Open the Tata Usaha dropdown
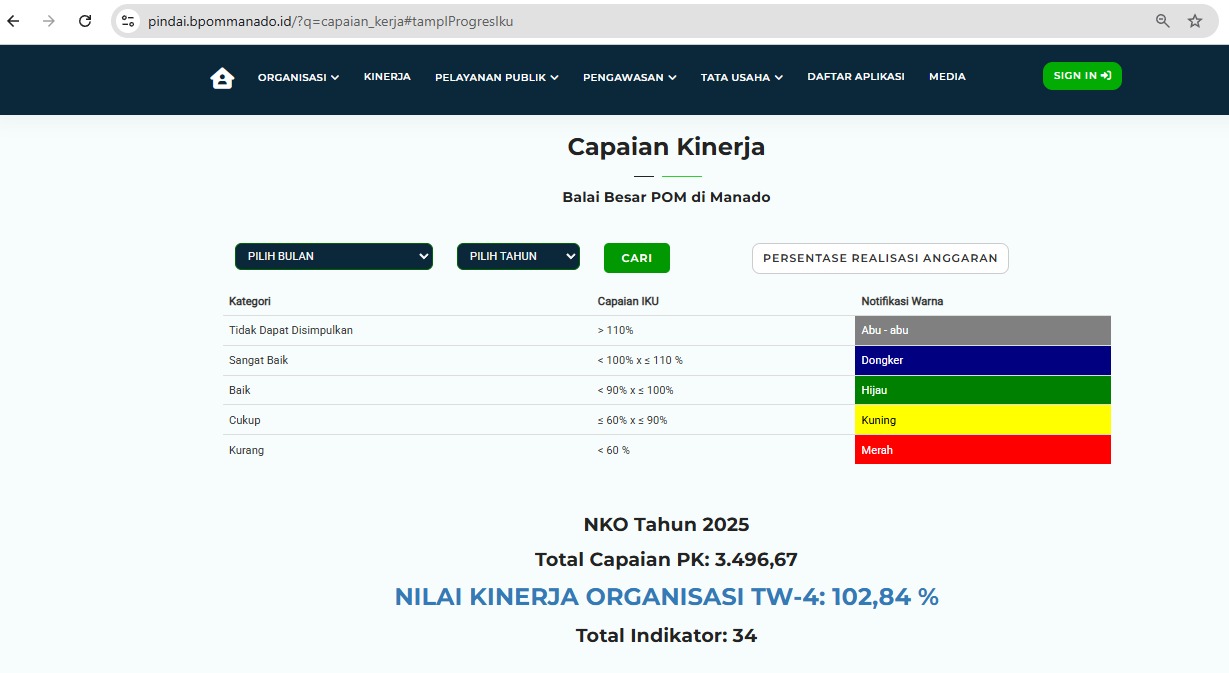This screenshot has width=1229, height=673. coord(741,77)
